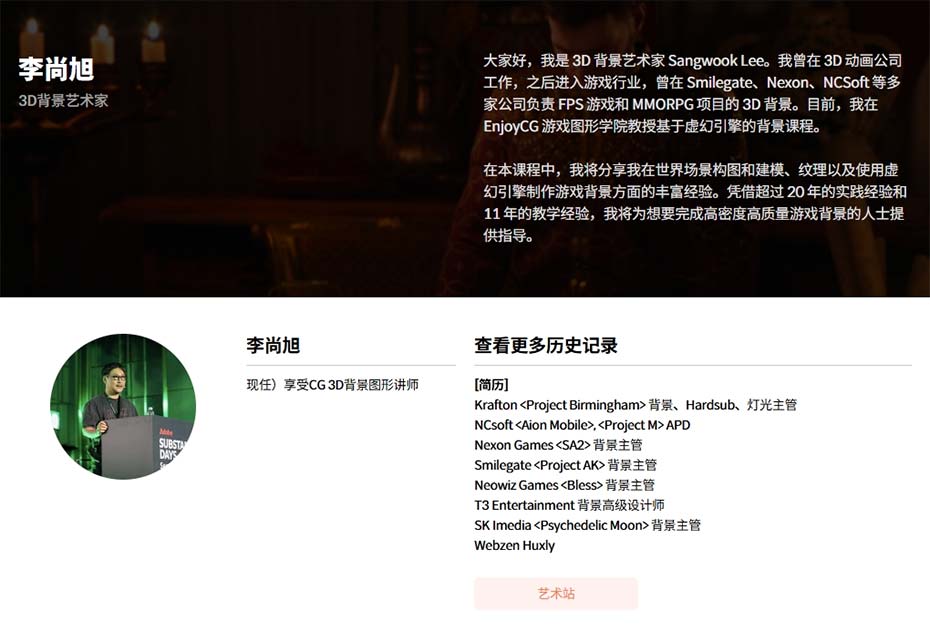This screenshot has height=644, width=930.
Task: Select the Neowiz Games Bless entry
Action: coord(564,485)
